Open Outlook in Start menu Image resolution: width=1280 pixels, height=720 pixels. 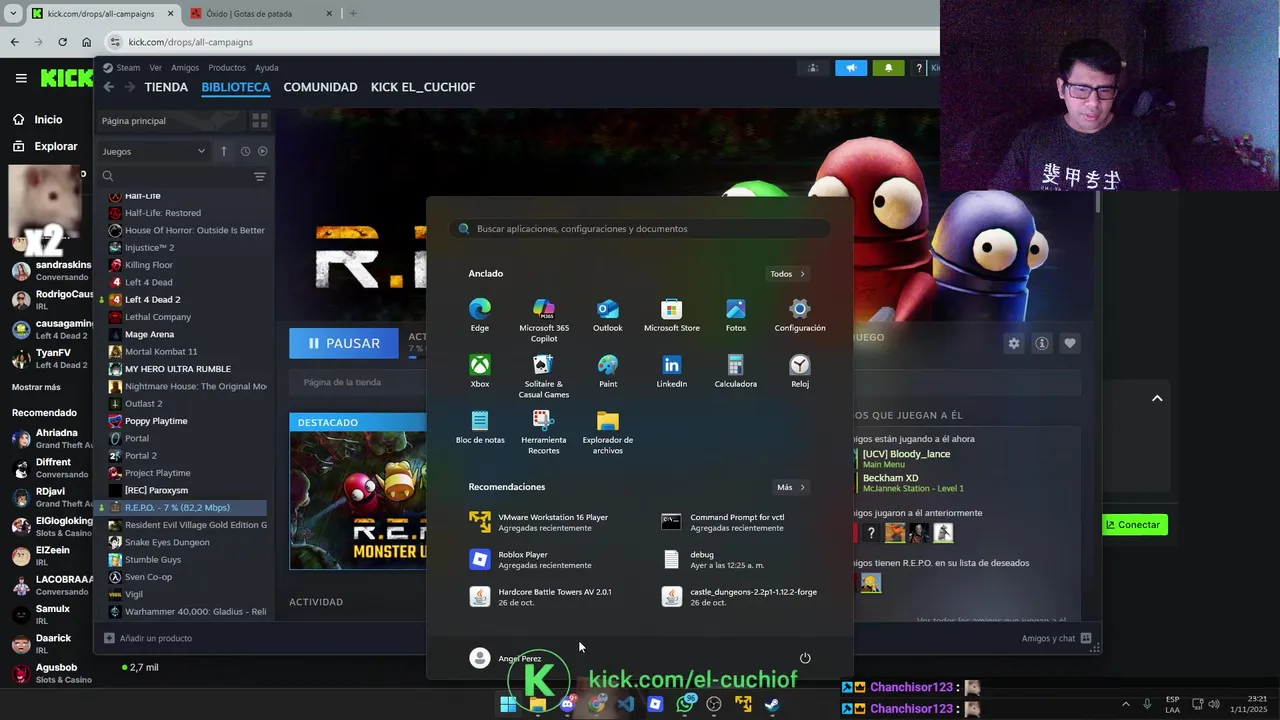[607, 314]
